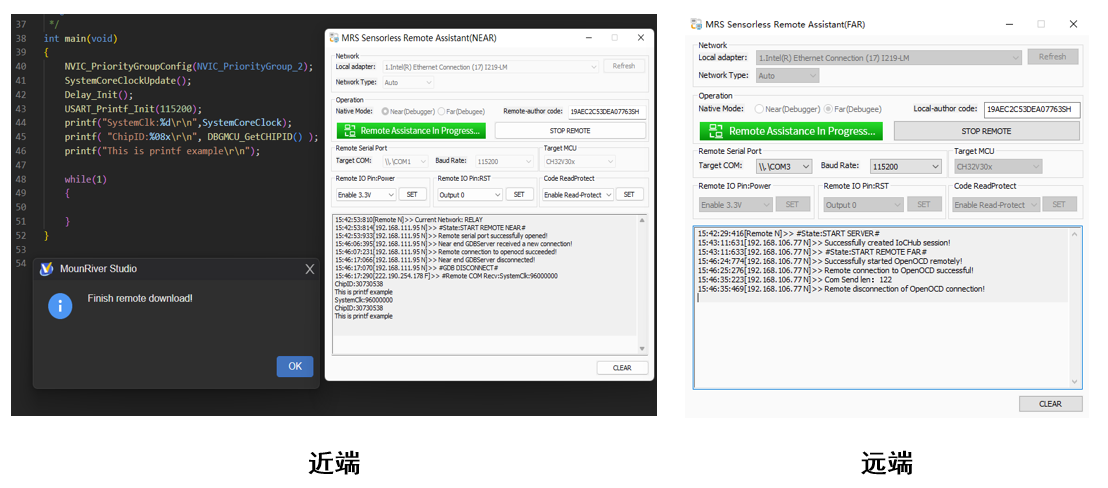Maximize the NEAR Remote Assistant window
This screenshot has height=488, width=1108.
[614, 37]
